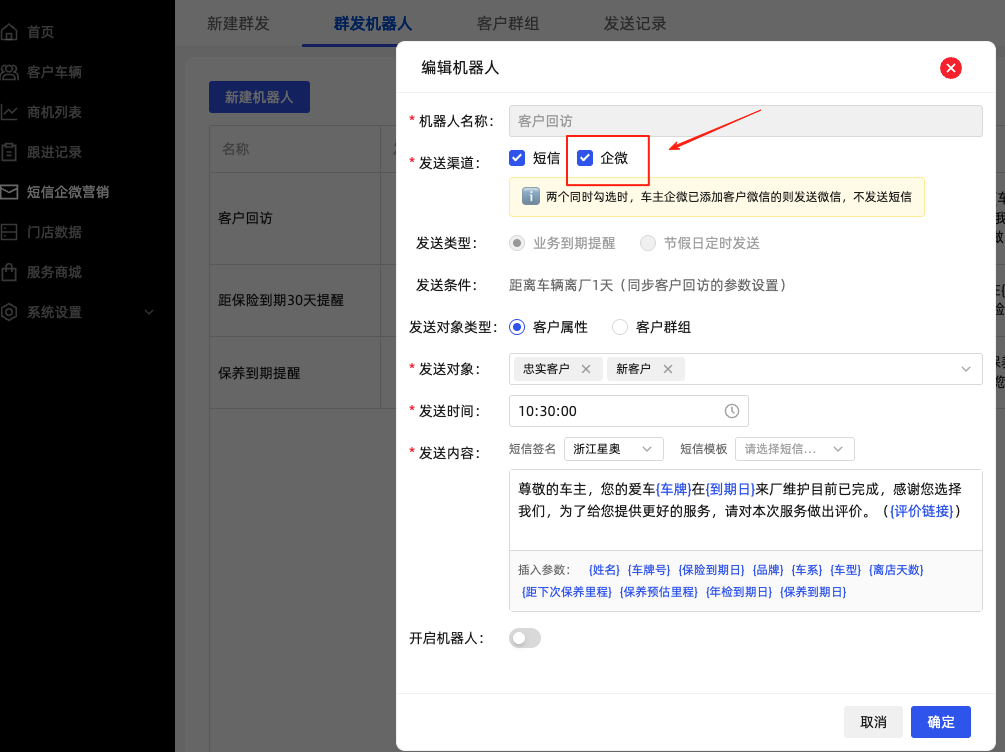Confirm with the 确定 button
Screen dimensions: 1005x752
click(x=940, y=722)
